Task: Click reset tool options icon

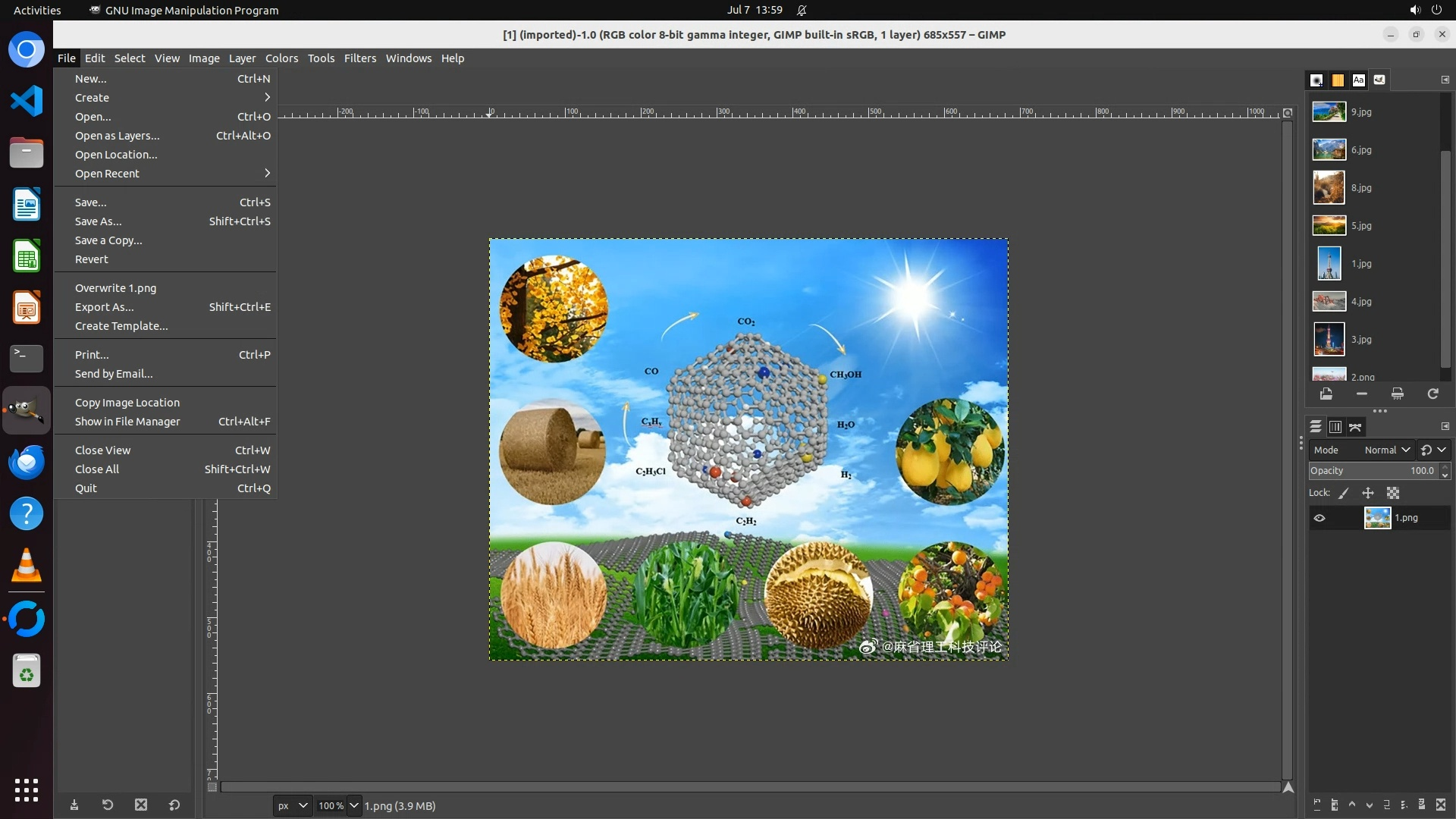Action: tap(174, 805)
